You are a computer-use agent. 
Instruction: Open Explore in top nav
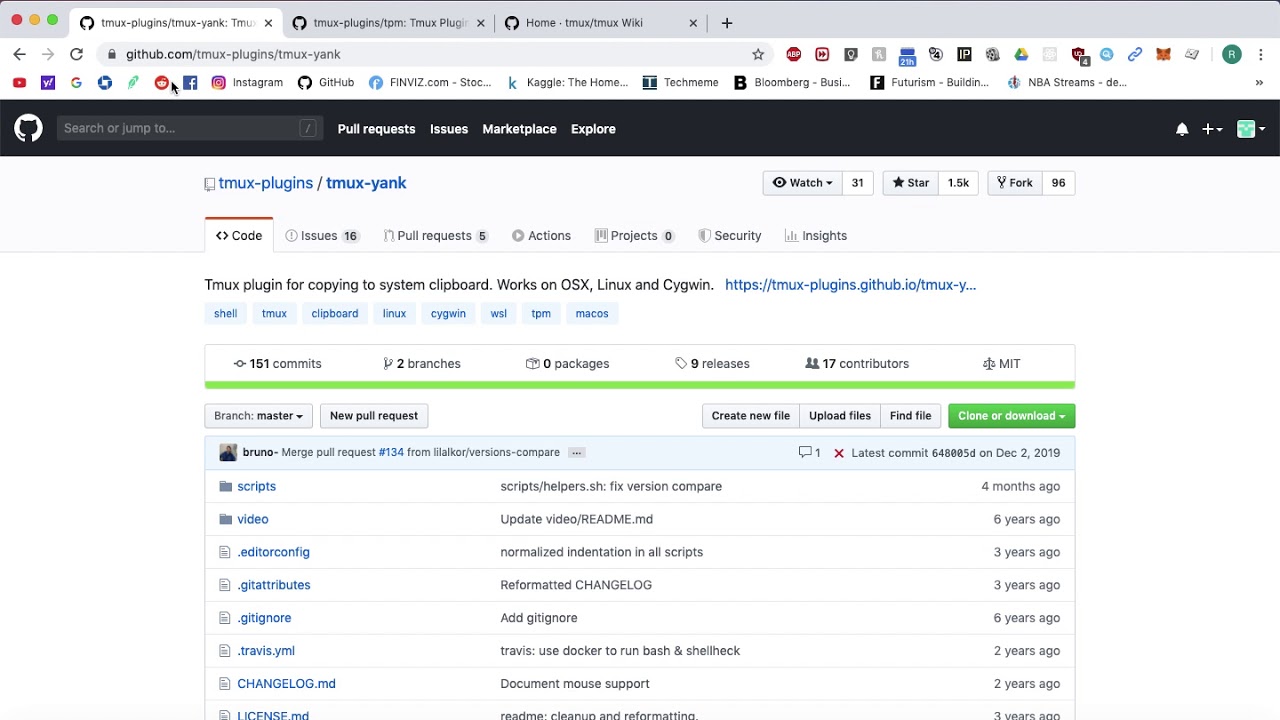(593, 129)
